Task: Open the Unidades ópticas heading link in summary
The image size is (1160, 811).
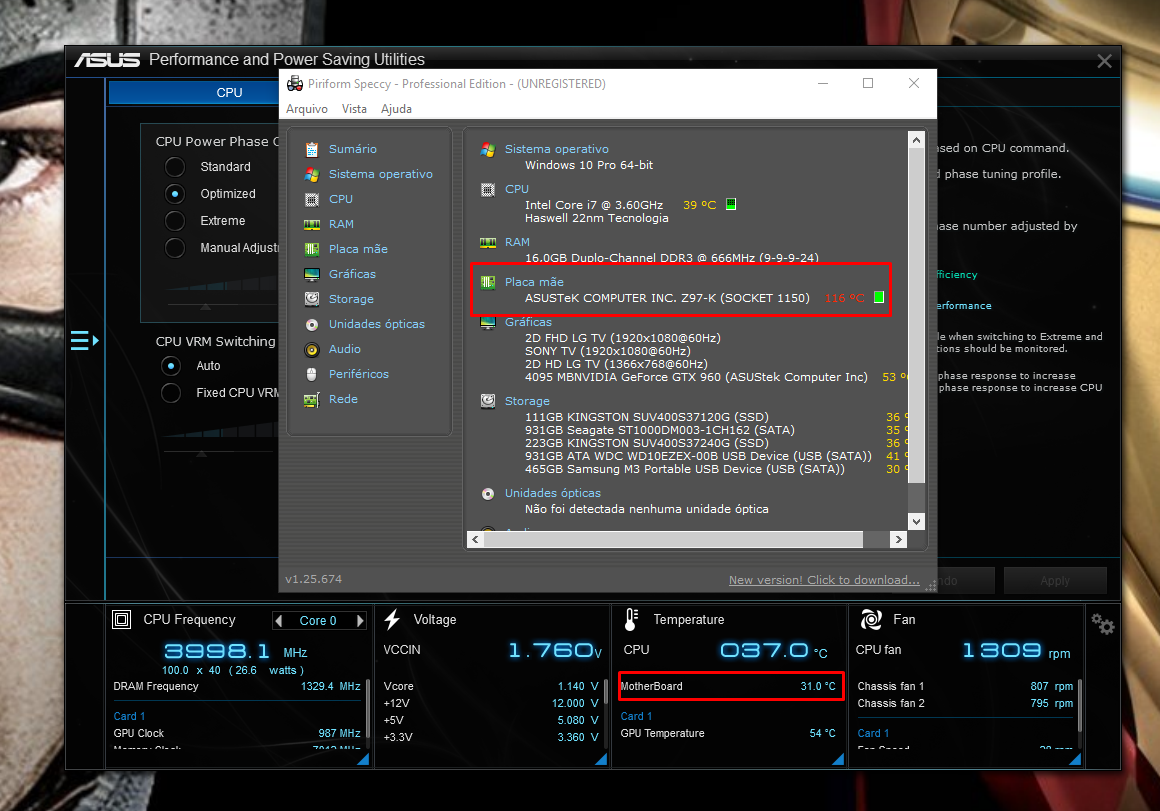Action: click(553, 494)
